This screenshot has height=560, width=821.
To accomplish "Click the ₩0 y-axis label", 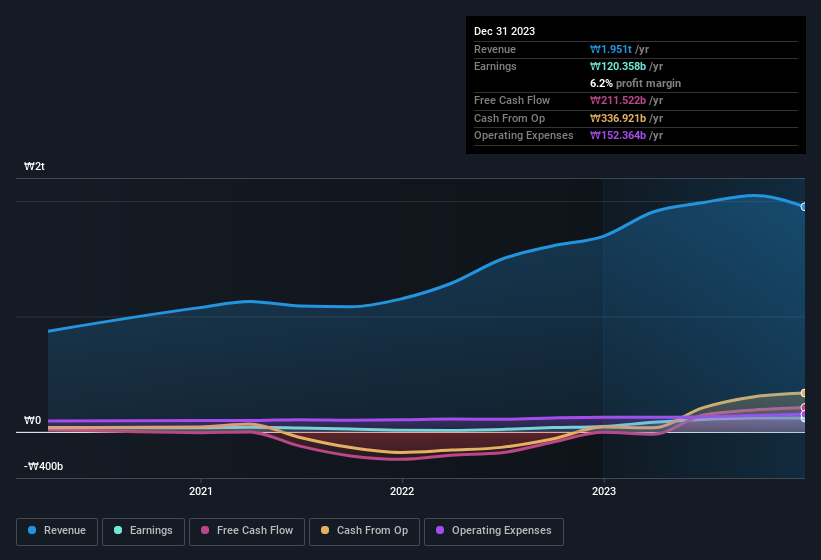I will click(x=32, y=420).
